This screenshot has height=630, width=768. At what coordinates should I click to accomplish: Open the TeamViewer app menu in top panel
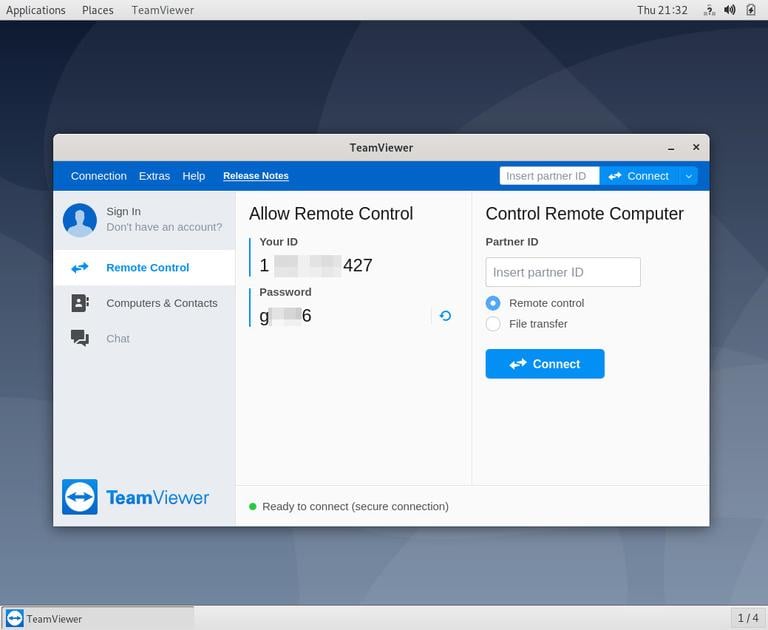pyautogui.click(x=163, y=10)
